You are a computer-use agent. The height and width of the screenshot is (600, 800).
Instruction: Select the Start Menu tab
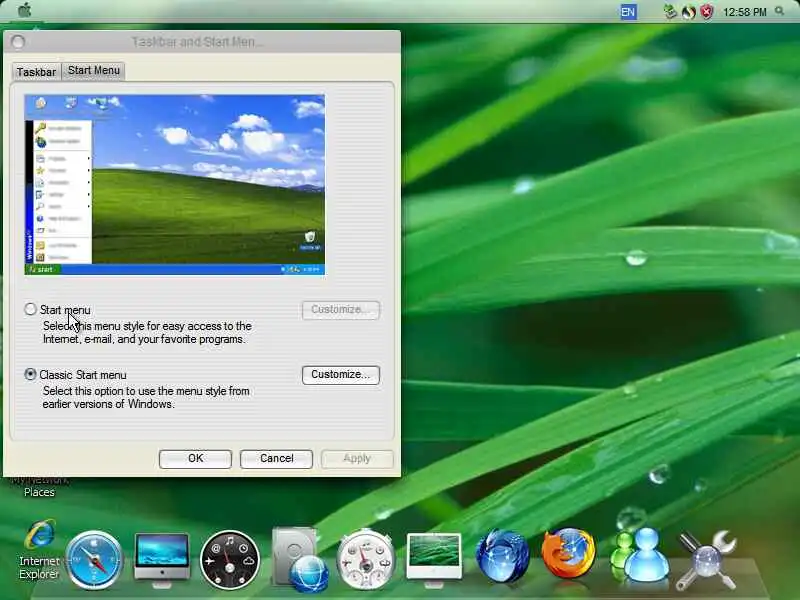point(94,70)
